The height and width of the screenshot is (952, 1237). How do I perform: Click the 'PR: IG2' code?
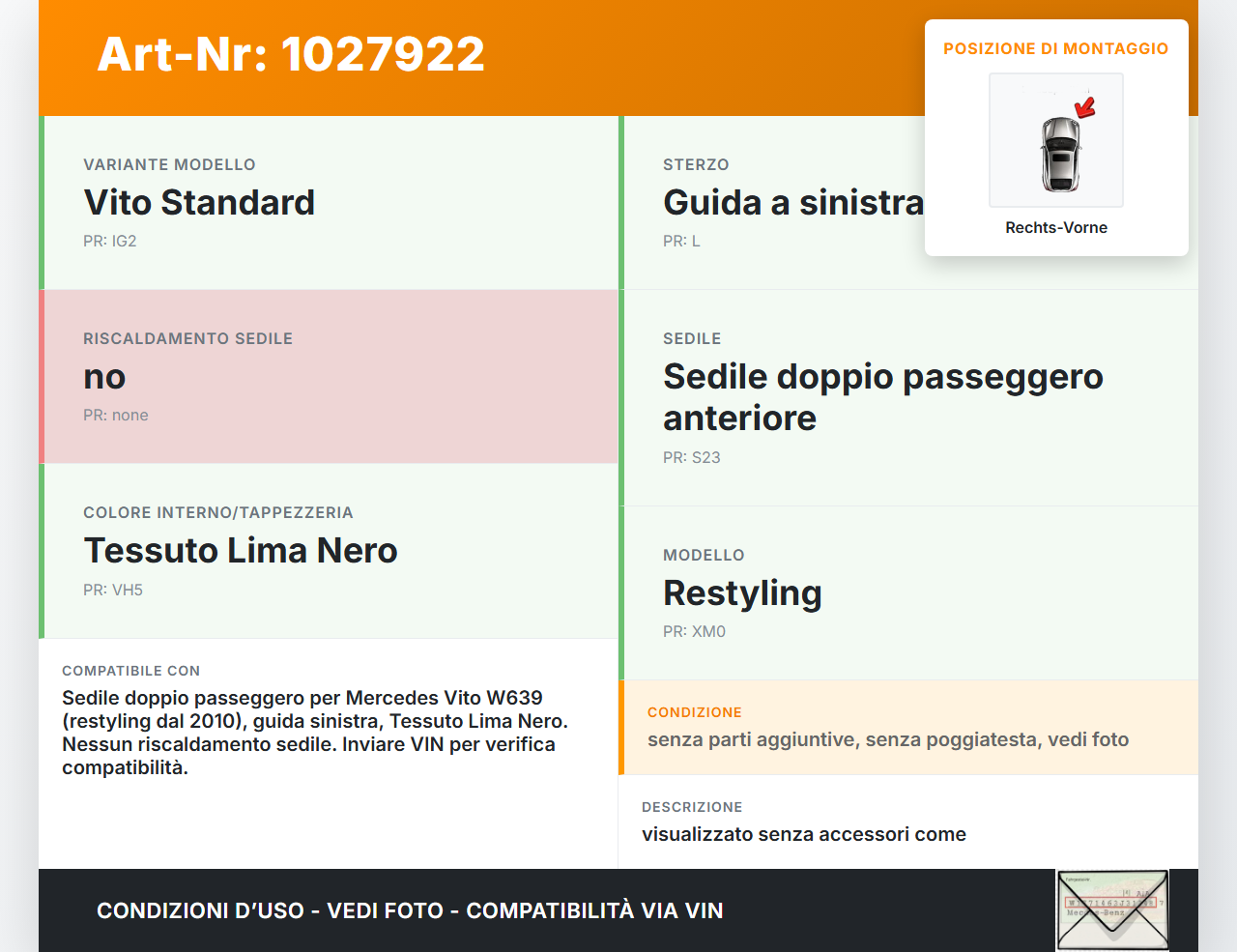pos(110,241)
